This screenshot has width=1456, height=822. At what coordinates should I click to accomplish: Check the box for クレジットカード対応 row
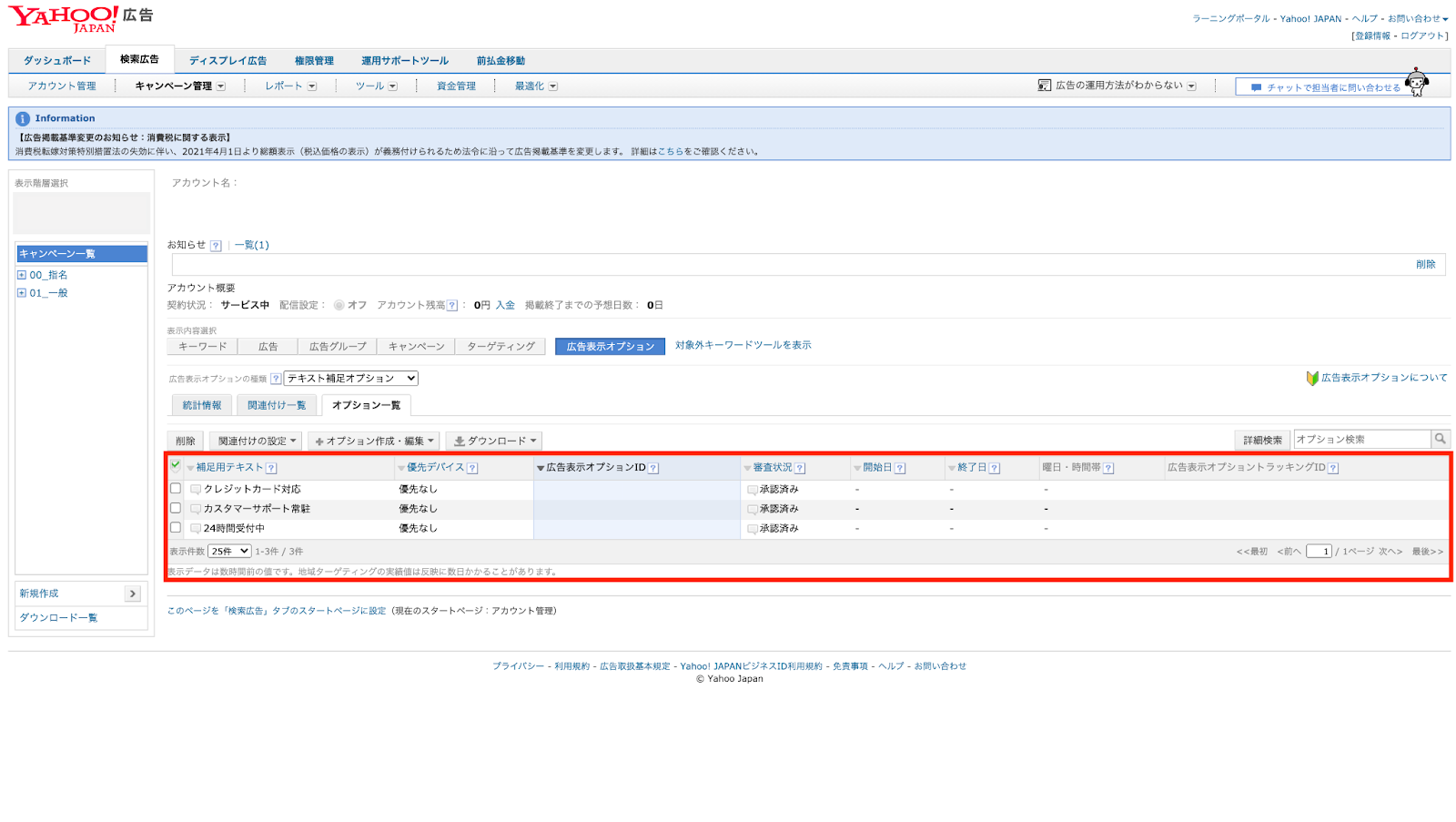[176, 489]
